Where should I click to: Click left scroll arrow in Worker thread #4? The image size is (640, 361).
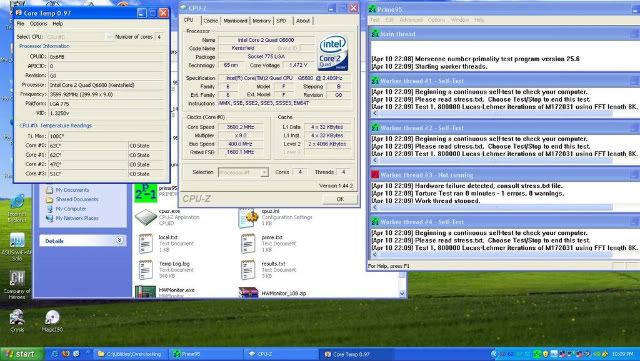click(375, 254)
